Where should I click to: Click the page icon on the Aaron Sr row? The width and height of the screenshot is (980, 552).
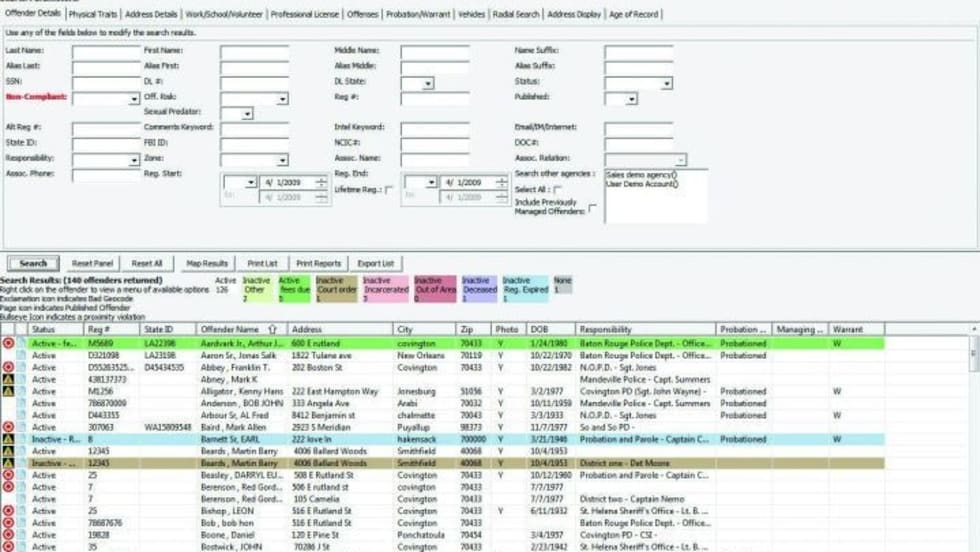click(20, 355)
